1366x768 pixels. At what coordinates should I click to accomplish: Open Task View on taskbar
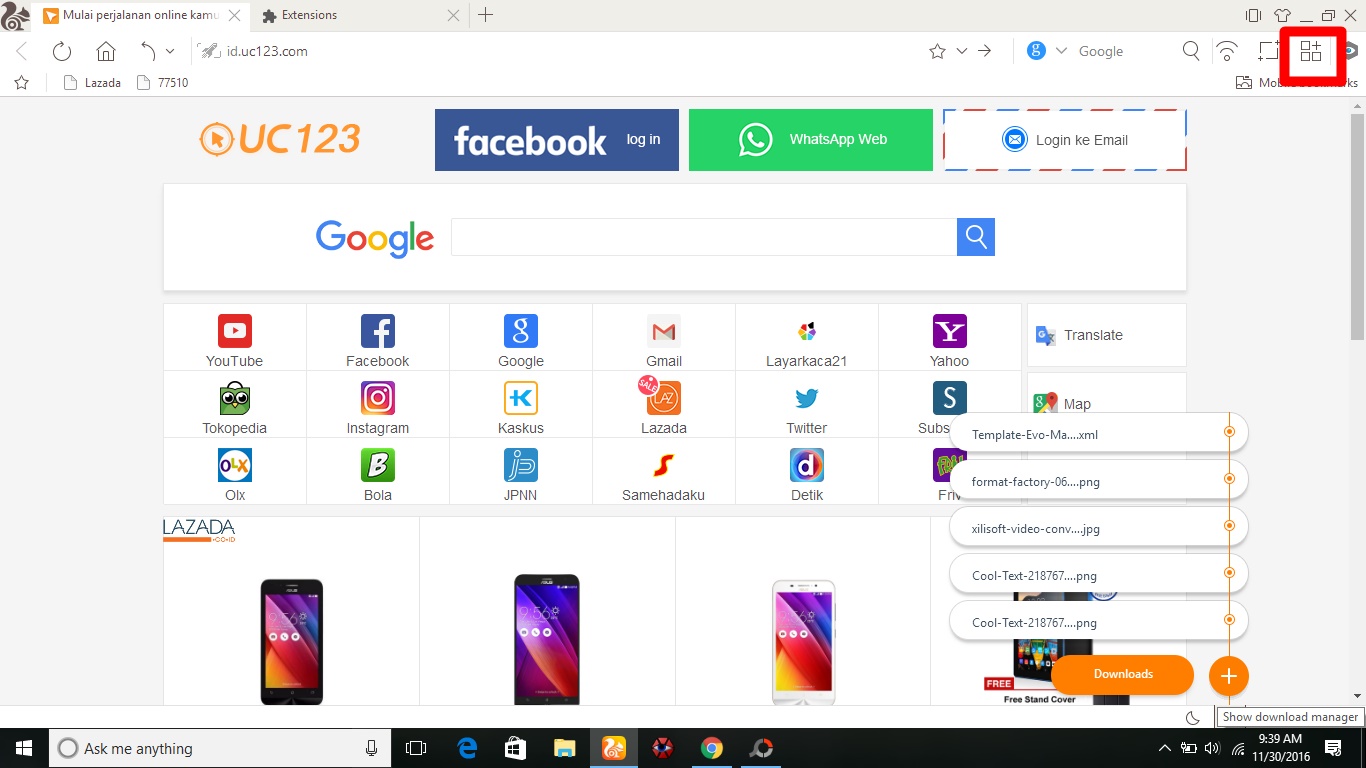(416, 748)
